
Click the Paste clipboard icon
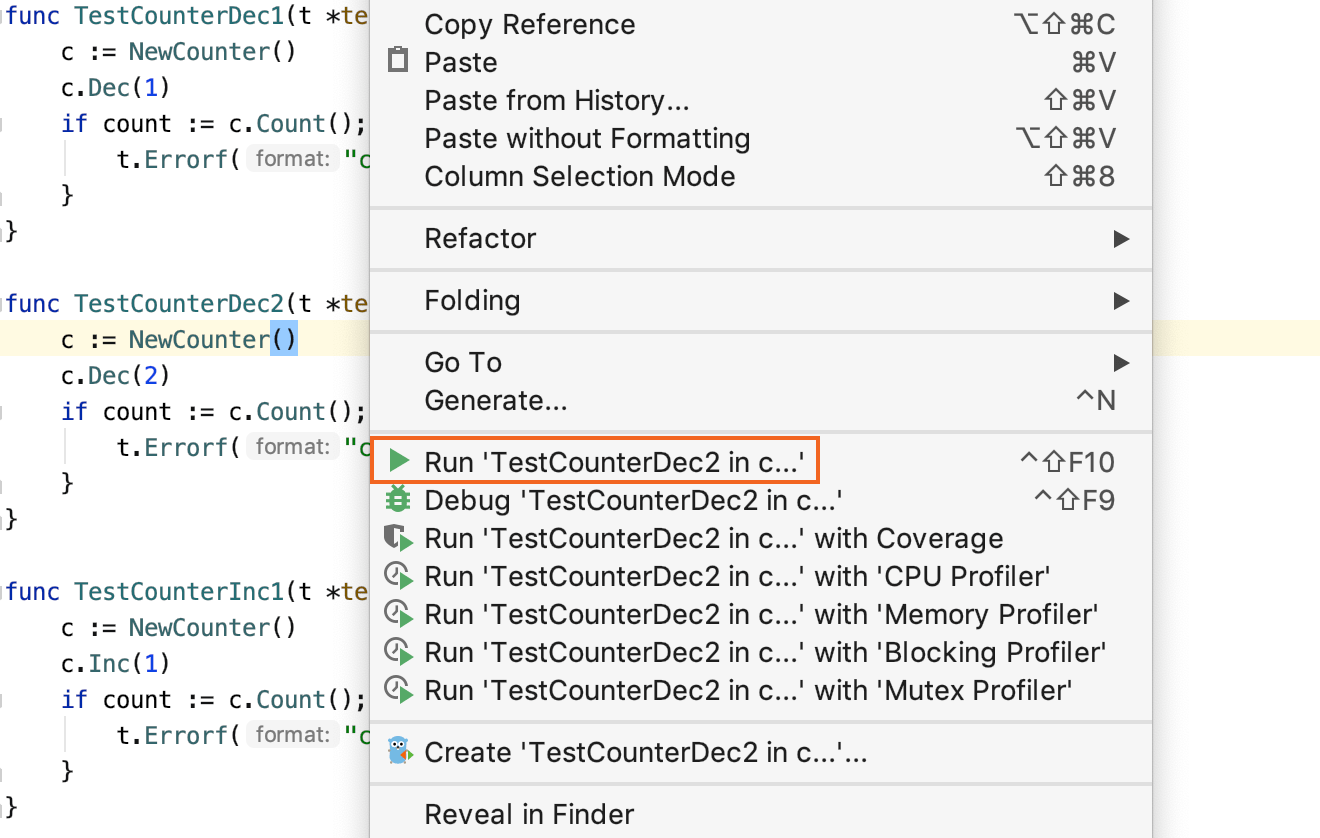coord(398,62)
